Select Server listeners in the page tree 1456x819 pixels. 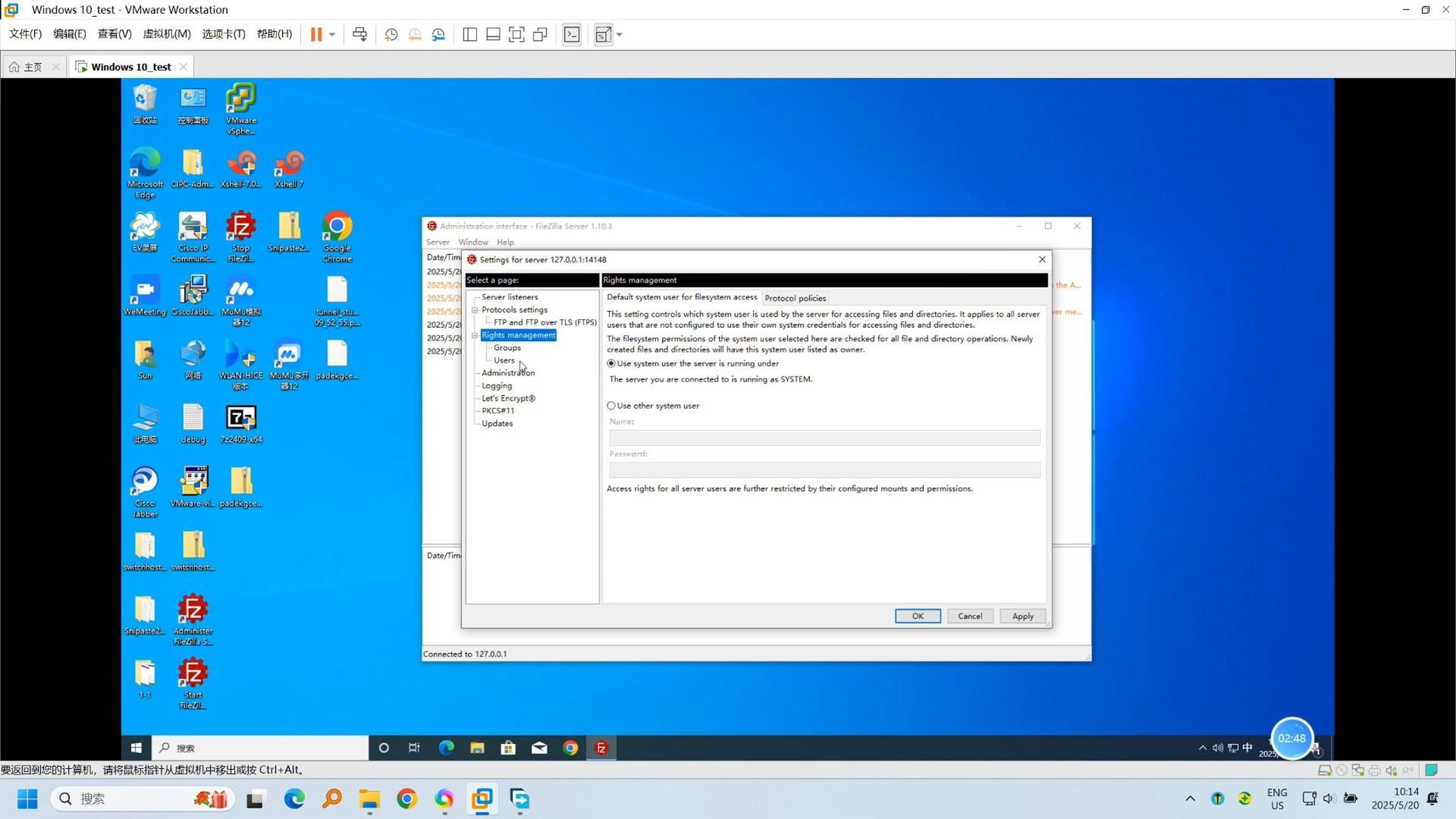(x=510, y=297)
